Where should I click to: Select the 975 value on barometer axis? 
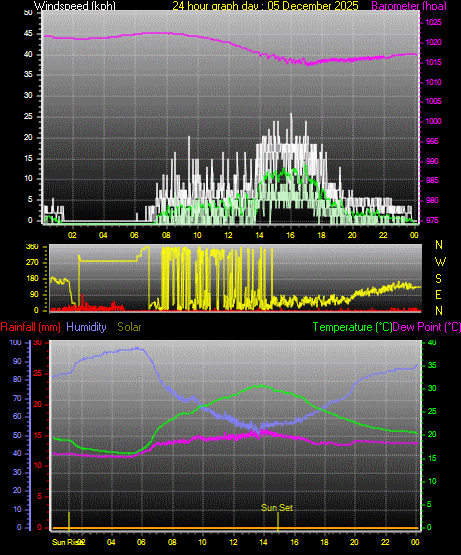[432, 220]
